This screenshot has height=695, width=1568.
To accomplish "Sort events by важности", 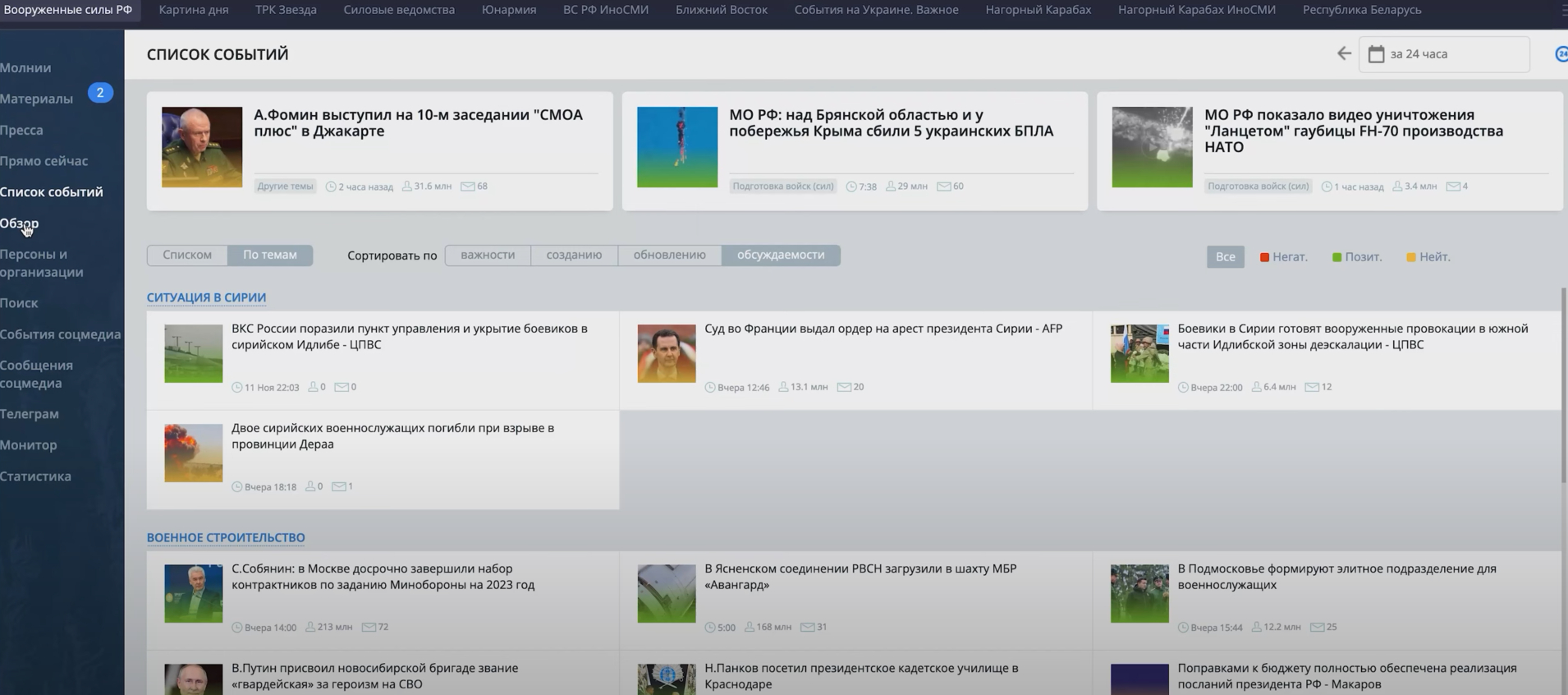I will (x=488, y=255).
